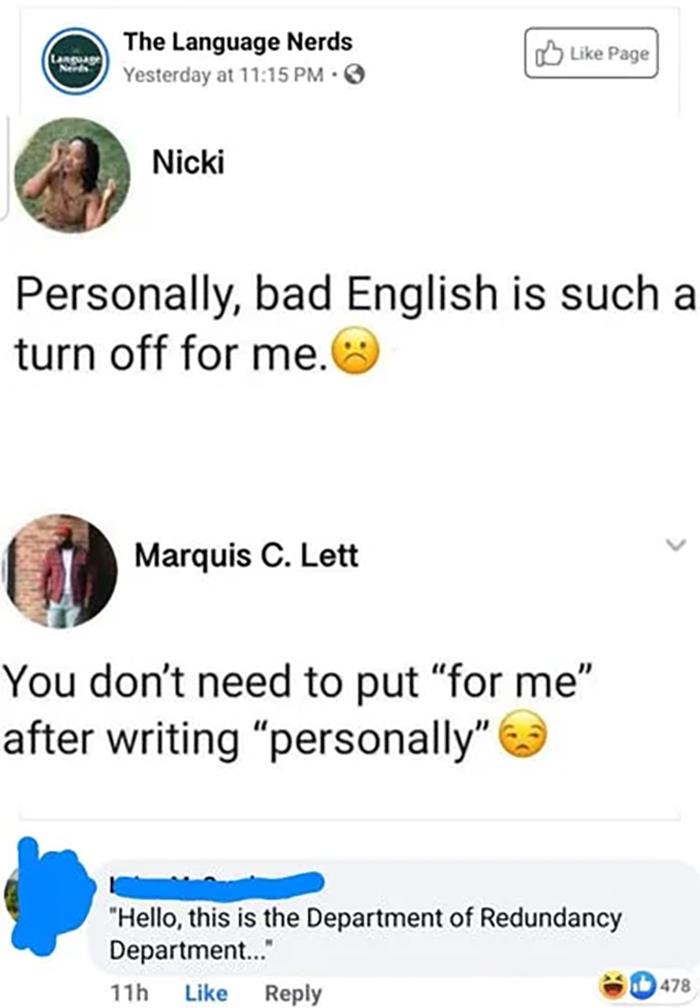Click the Like Page button

point(591,53)
